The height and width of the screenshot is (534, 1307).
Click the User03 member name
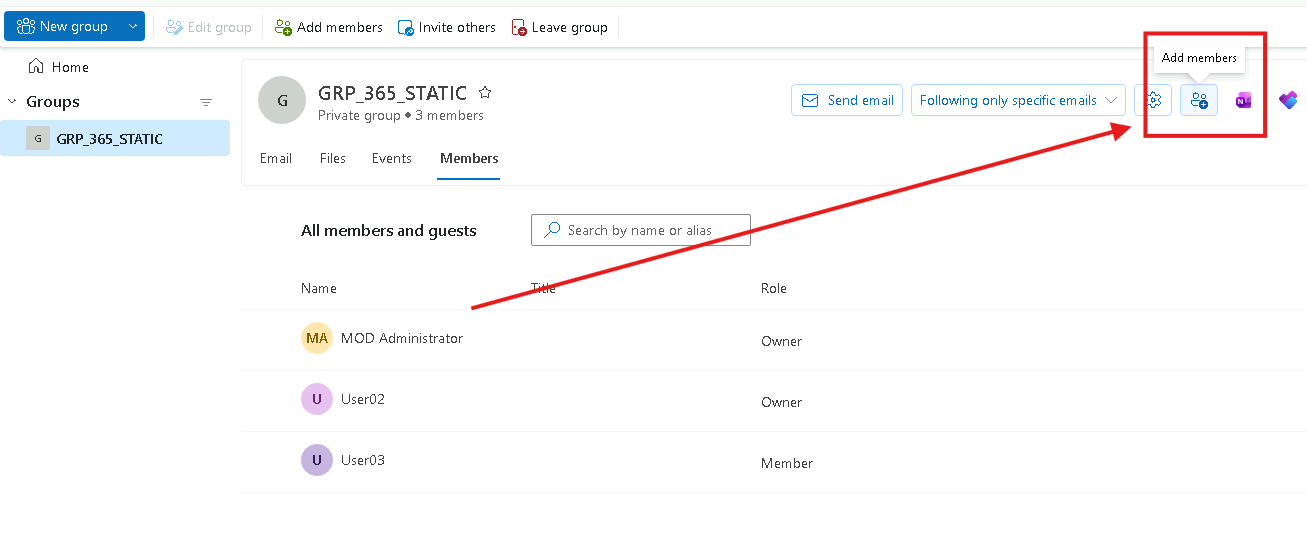[363, 460]
